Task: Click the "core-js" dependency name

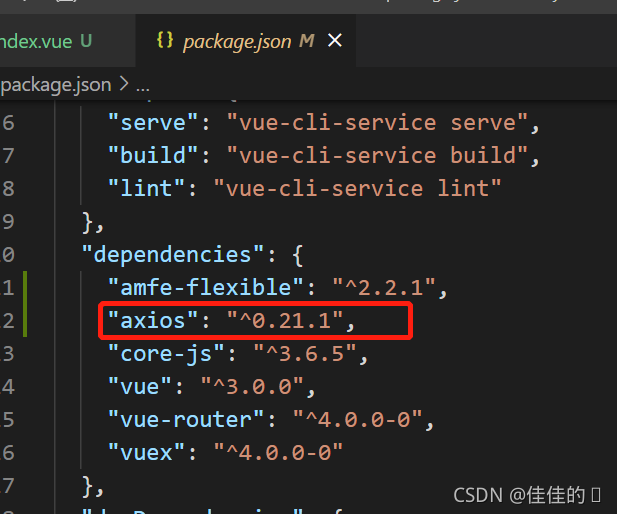Action: point(166,353)
